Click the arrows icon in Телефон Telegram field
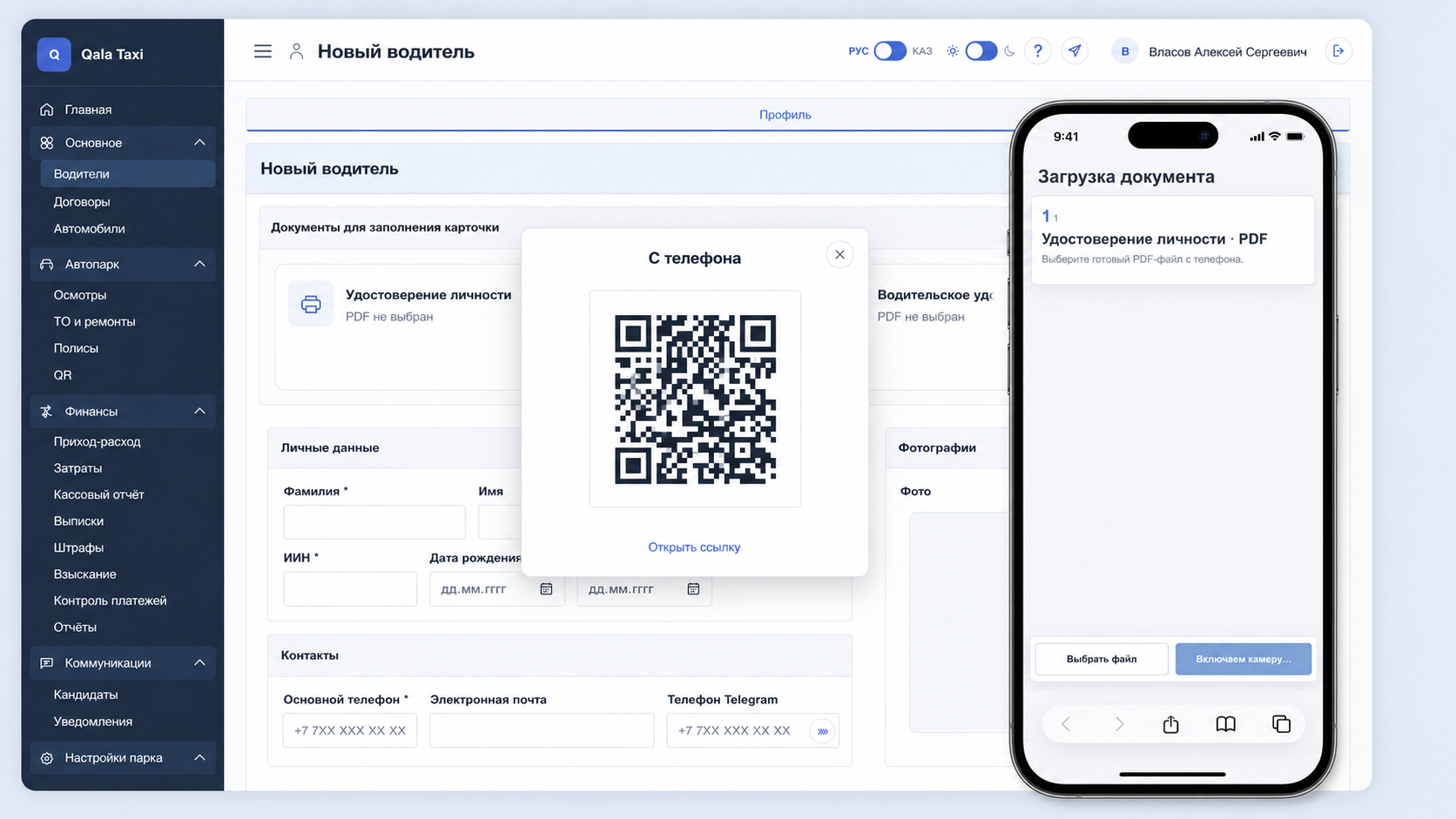1456x819 pixels. (x=822, y=731)
